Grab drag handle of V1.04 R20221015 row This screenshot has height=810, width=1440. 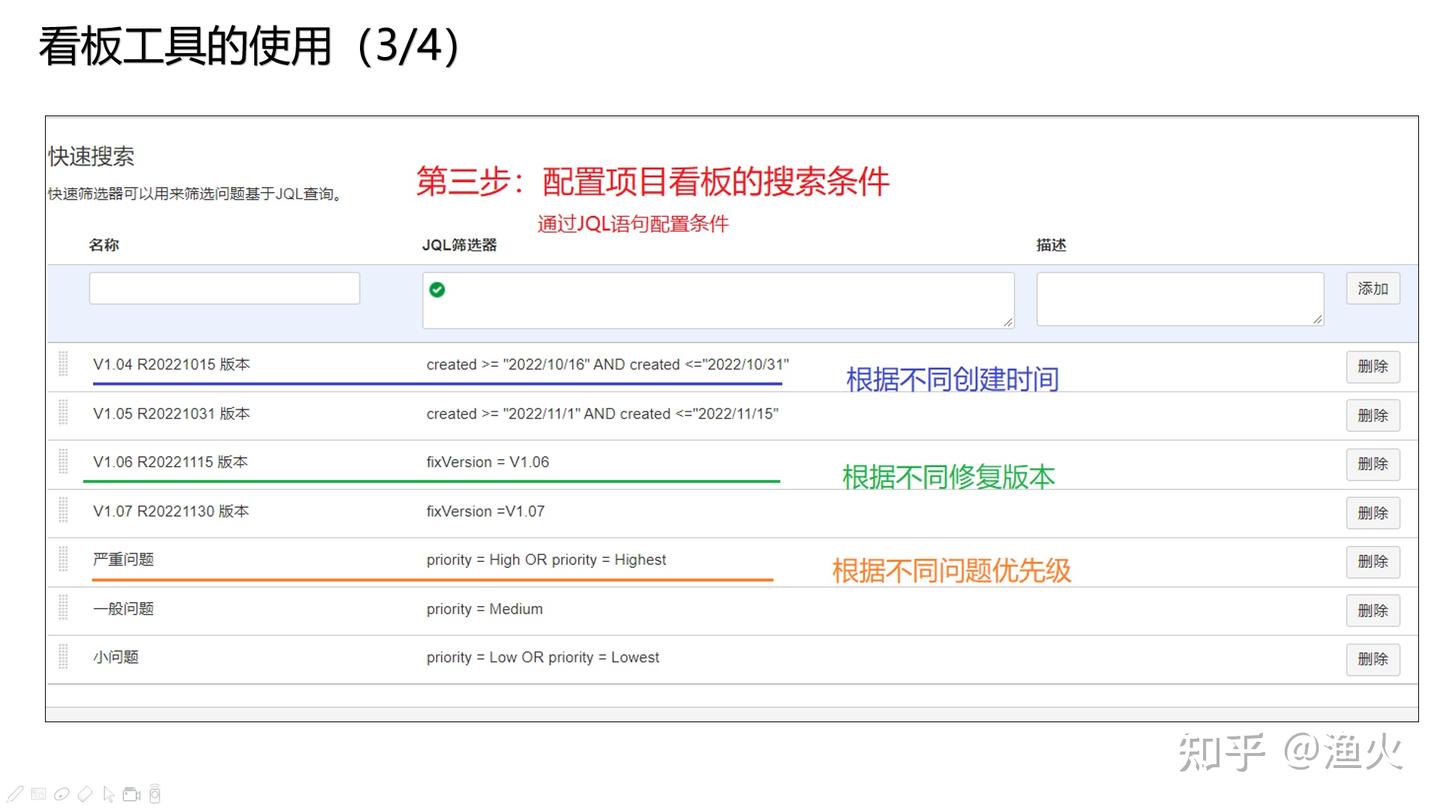[x=64, y=365]
